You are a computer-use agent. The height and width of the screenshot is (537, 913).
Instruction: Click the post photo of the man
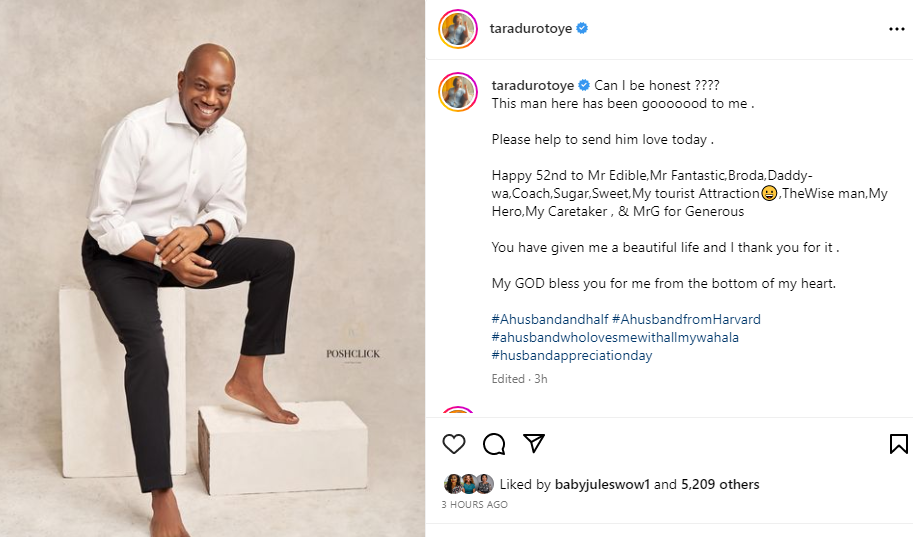[x=212, y=268]
